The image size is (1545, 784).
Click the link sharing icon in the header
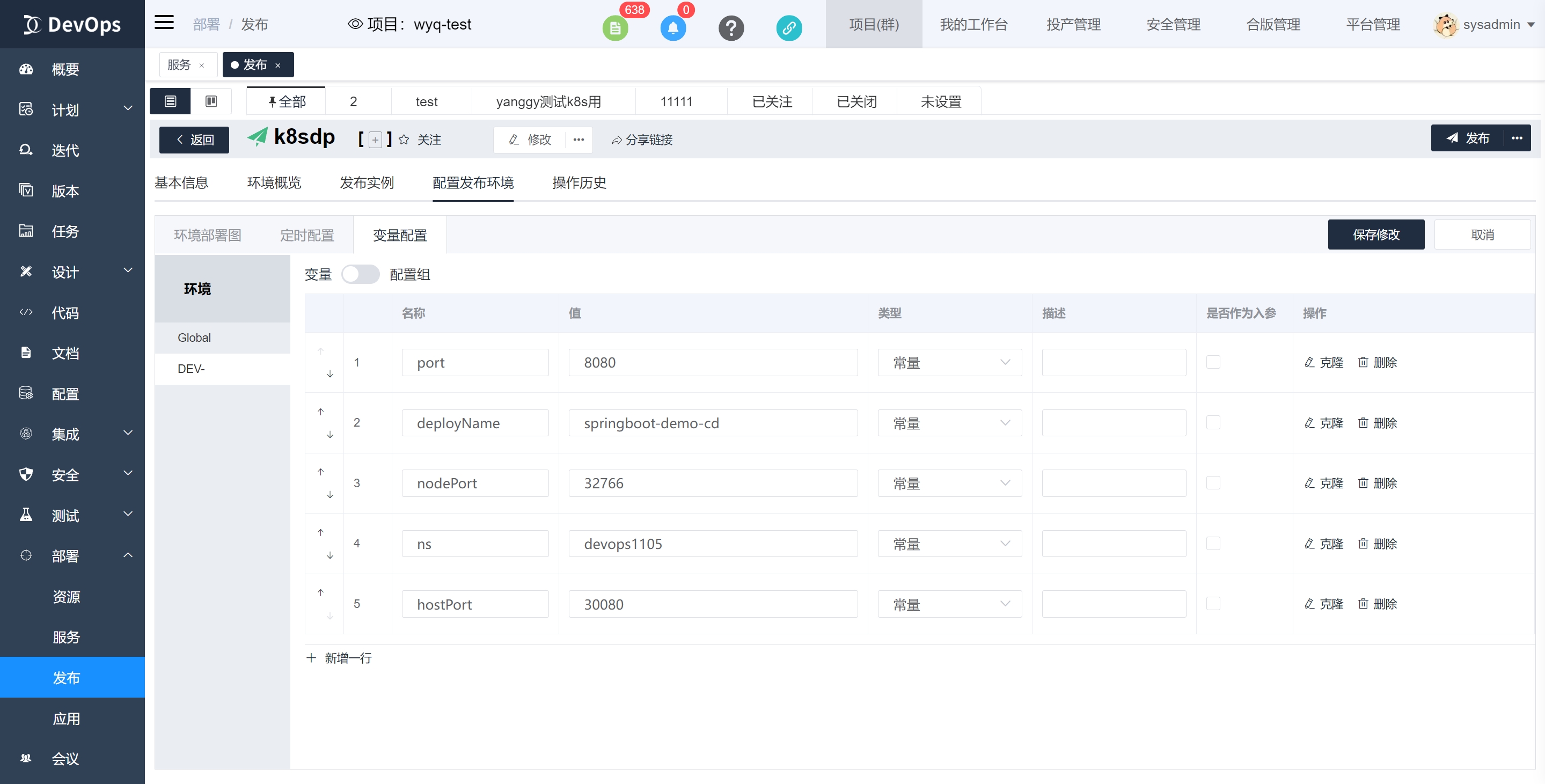coord(789,27)
